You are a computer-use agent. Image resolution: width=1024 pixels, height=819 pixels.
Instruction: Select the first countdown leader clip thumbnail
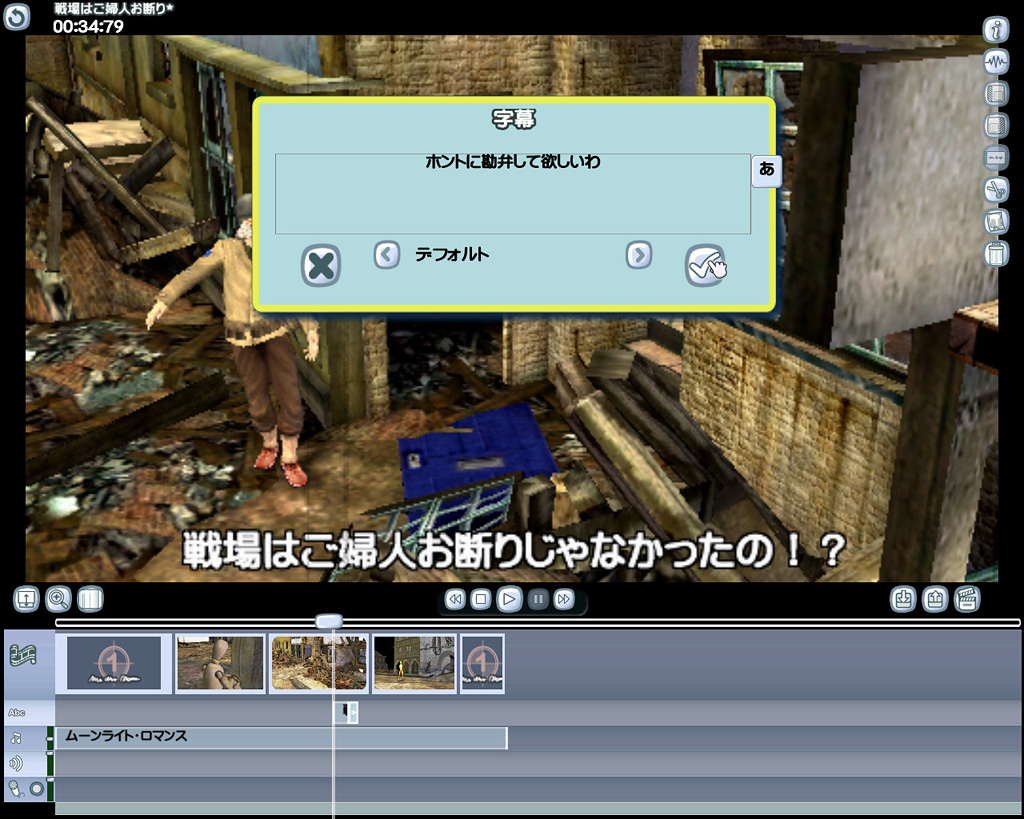click(x=114, y=664)
